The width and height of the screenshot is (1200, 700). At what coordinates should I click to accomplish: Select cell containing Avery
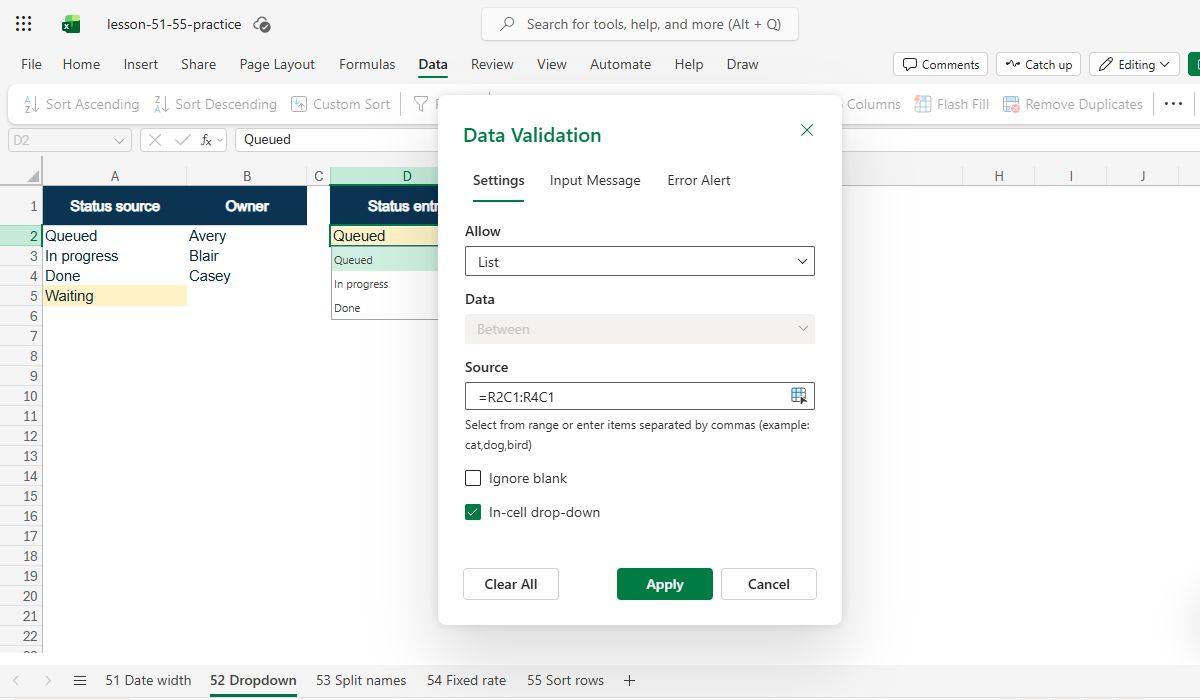247,236
